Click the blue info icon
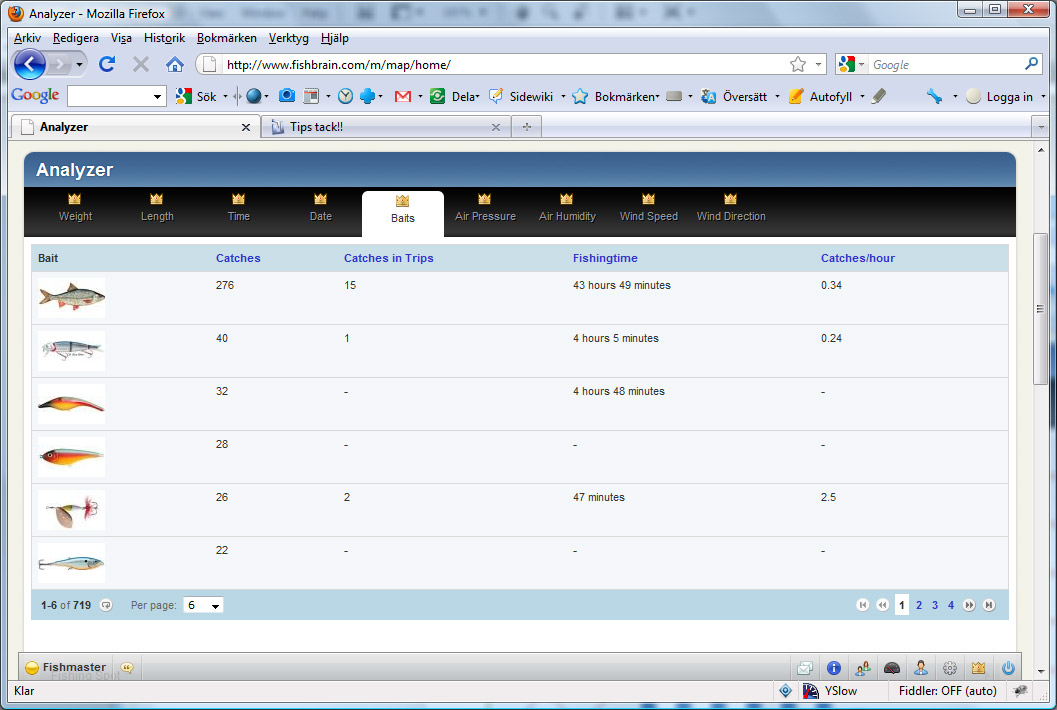 833,668
